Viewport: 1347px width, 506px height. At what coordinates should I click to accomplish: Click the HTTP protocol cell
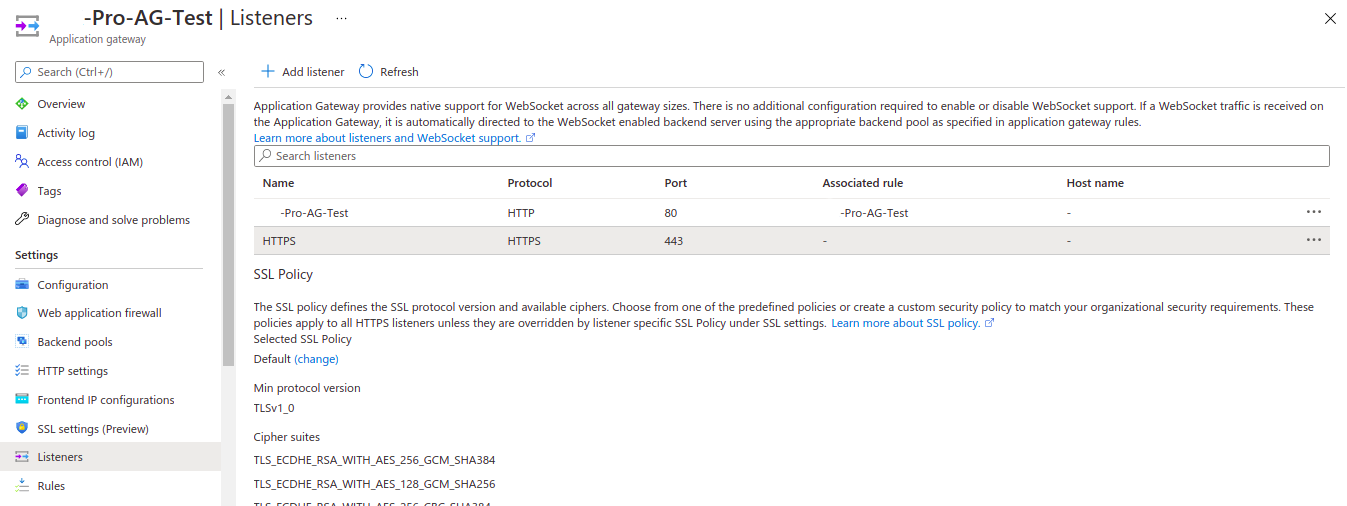[x=521, y=213]
